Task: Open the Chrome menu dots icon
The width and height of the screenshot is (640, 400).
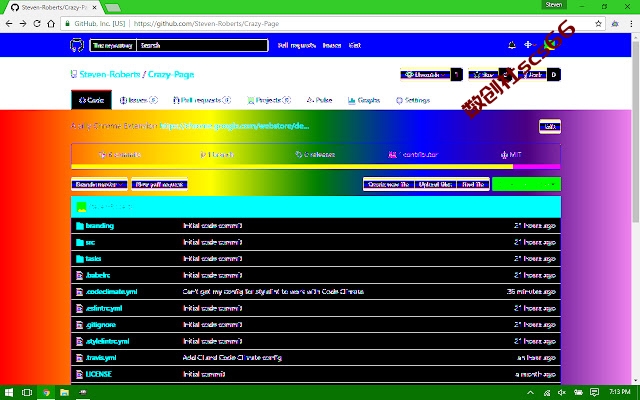Action: click(631, 24)
